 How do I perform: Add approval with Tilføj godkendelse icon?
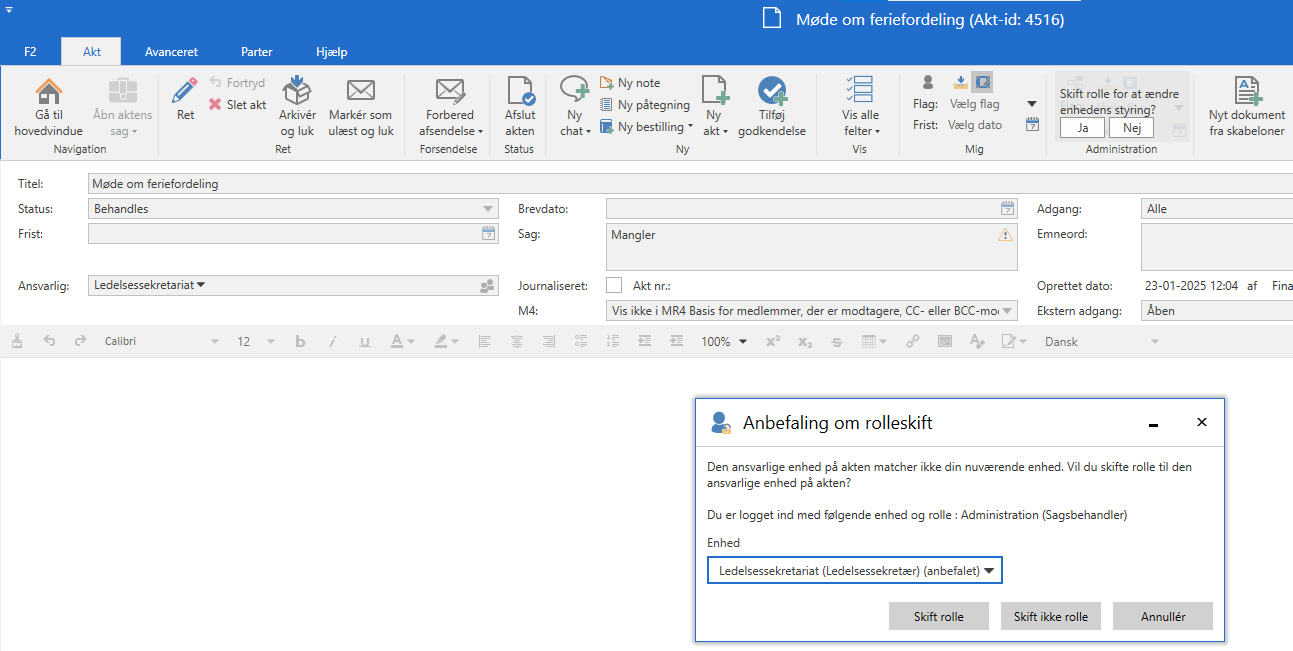pos(771,92)
